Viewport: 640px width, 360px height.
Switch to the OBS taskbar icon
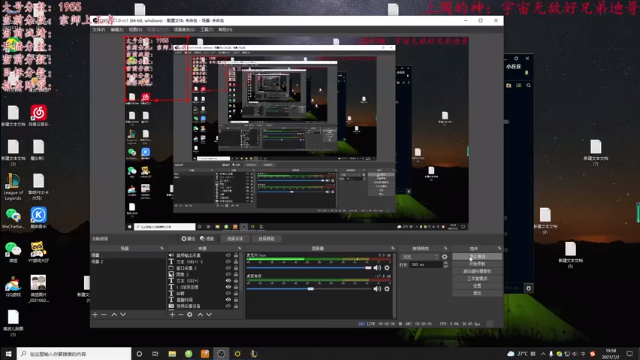221,353
